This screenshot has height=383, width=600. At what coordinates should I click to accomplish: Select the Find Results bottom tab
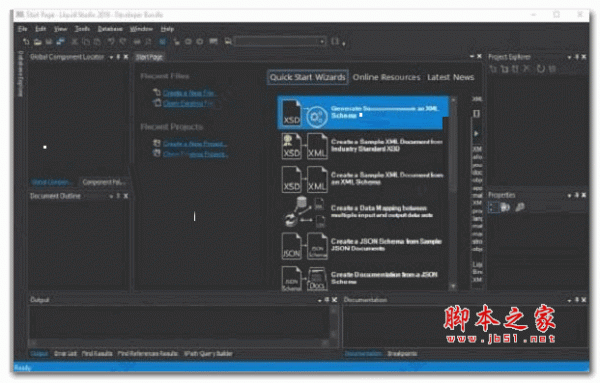coord(97,354)
